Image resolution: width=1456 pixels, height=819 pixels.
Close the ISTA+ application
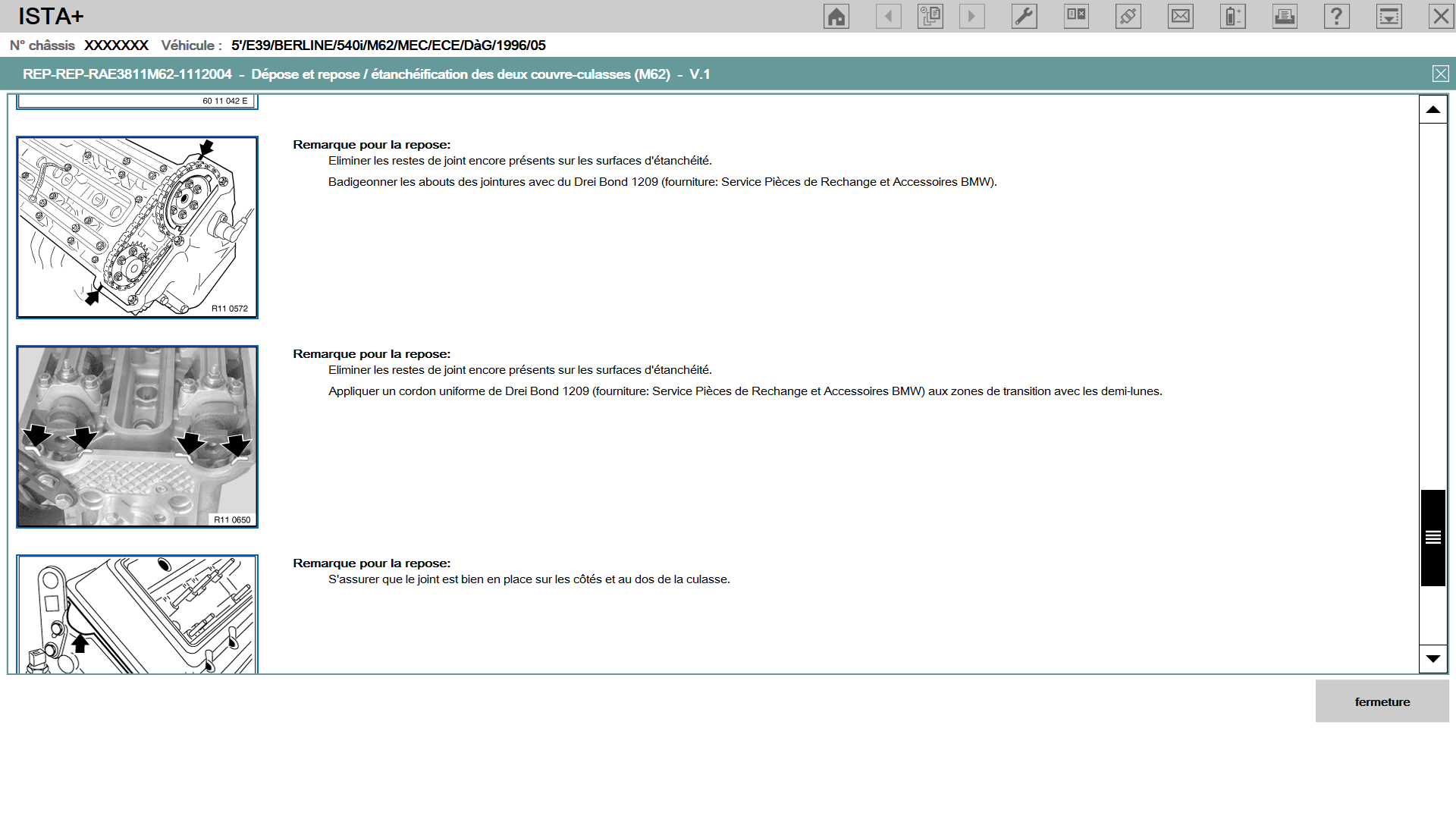pos(1441,16)
